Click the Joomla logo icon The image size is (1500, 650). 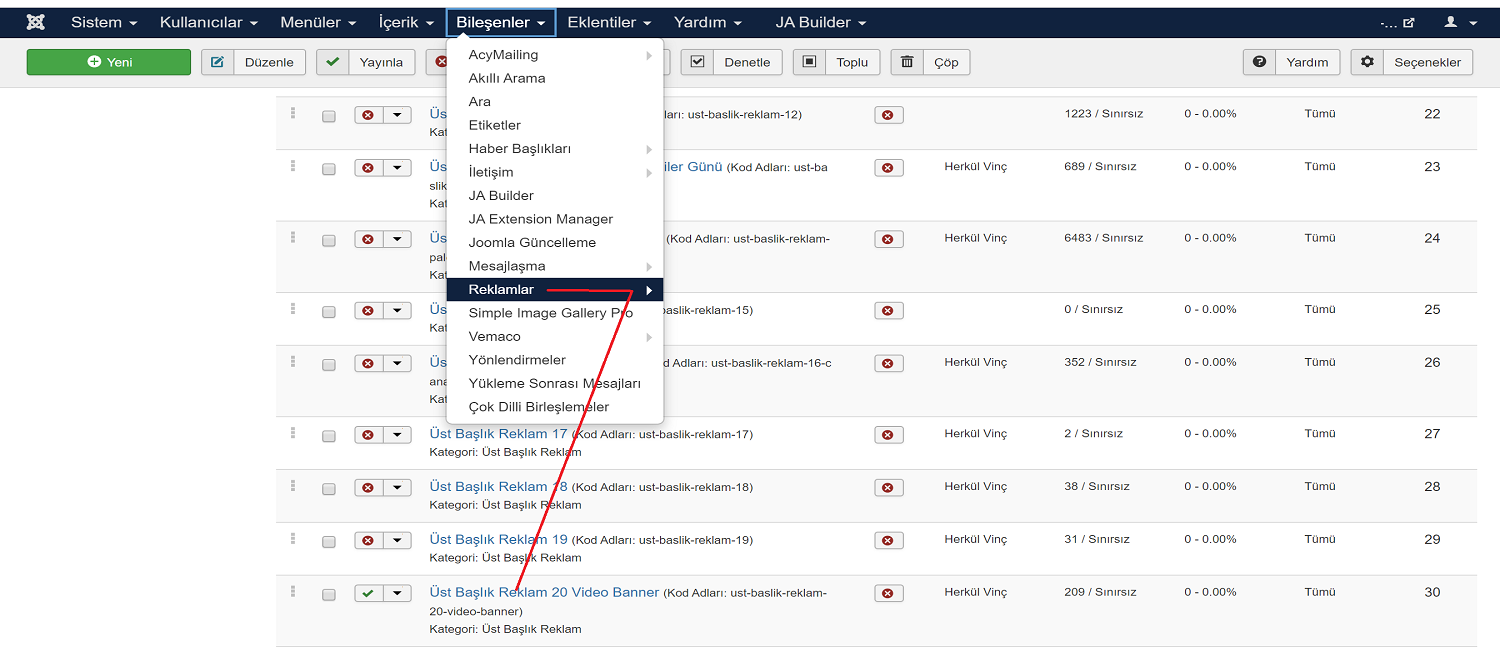[x=36, y=22]
